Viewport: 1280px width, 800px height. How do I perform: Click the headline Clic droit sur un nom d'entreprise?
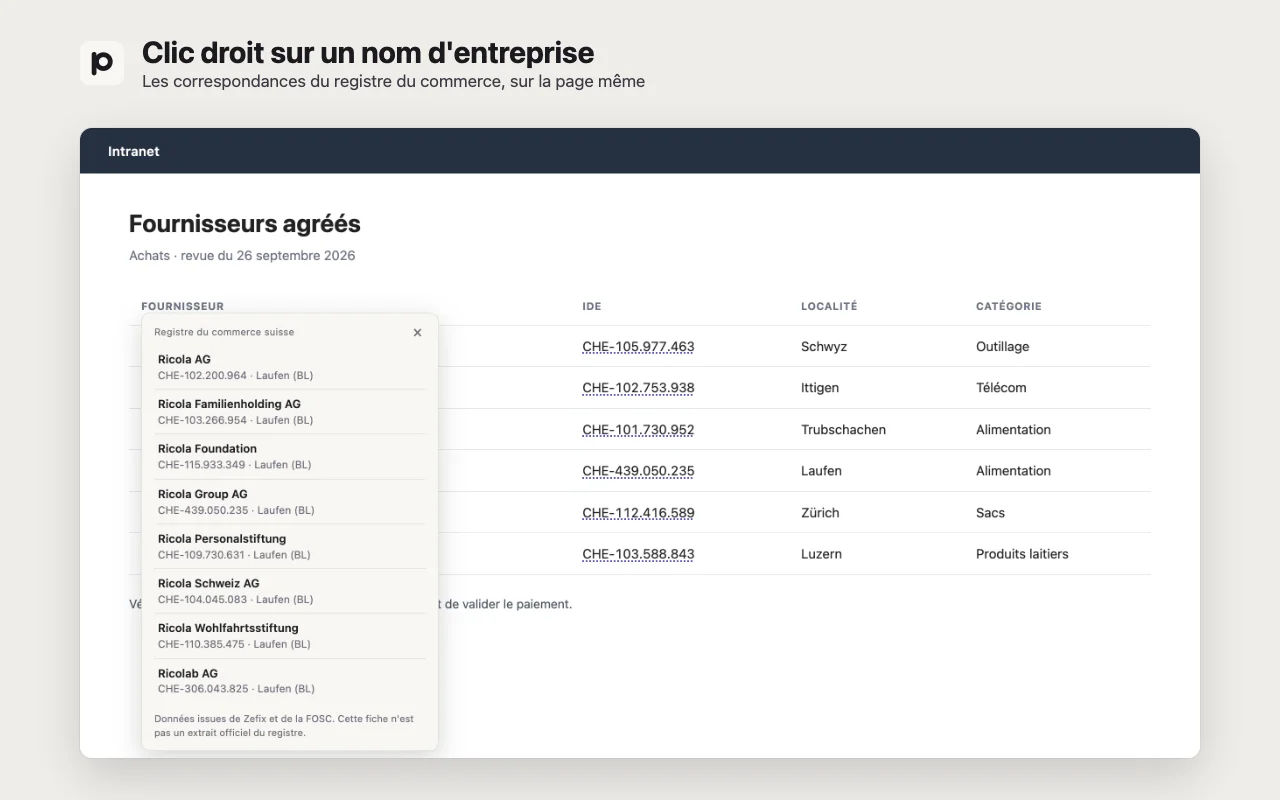pos(368,53)
